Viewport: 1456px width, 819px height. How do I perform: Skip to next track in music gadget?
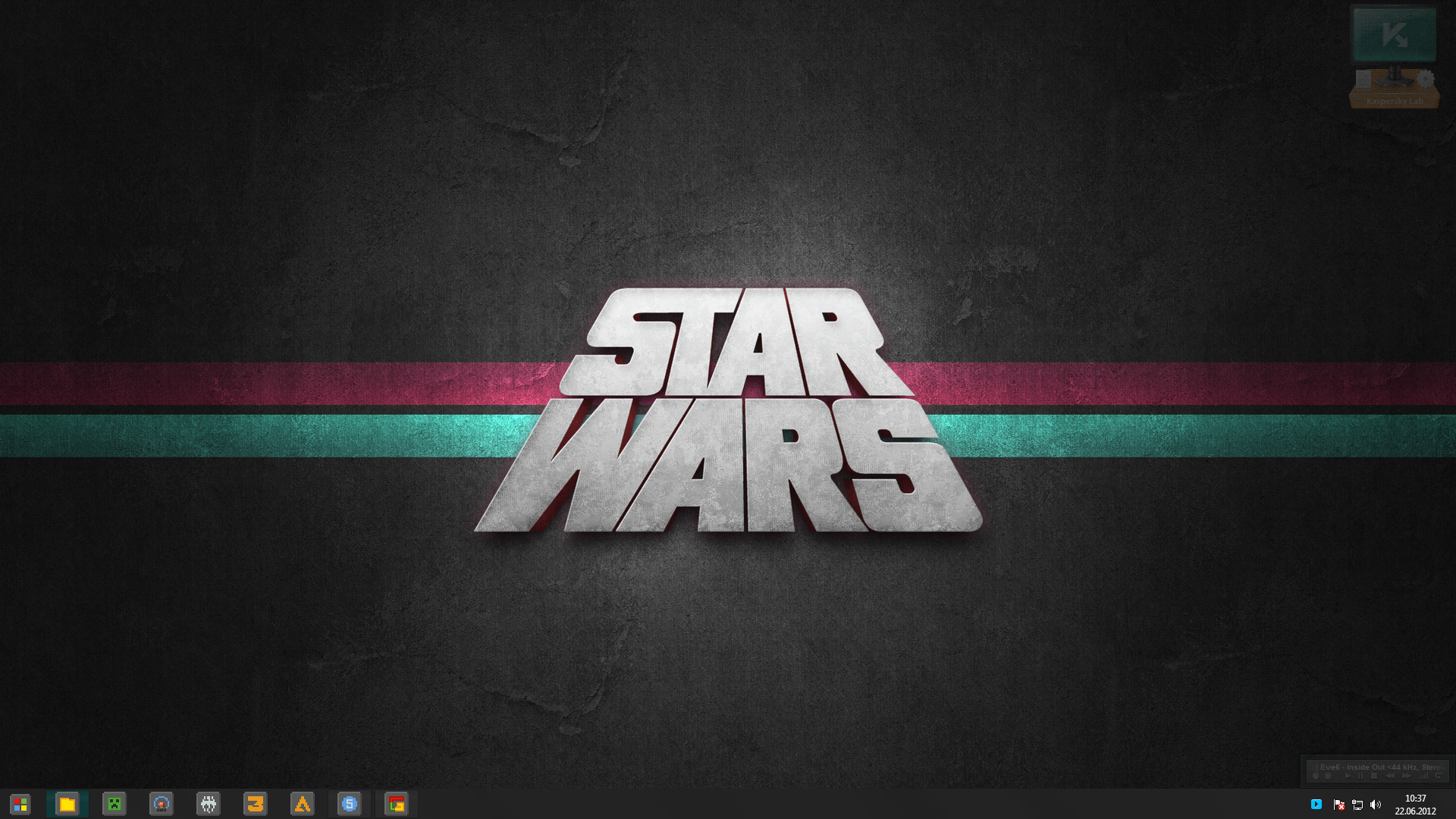coord(1407,776)
